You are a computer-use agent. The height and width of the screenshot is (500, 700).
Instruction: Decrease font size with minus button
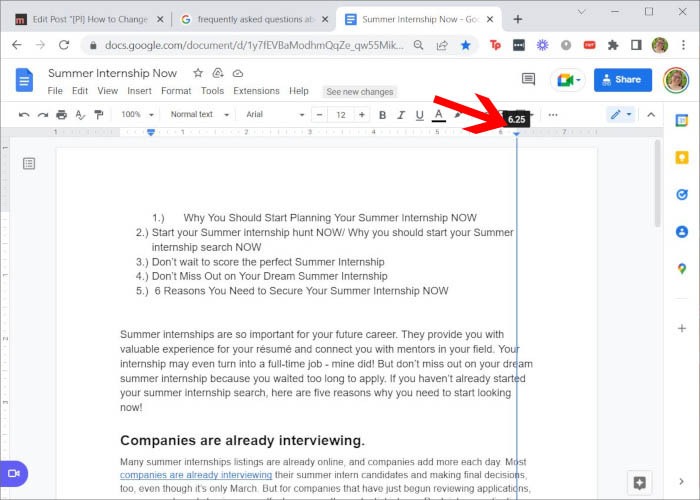pos(319,115)
